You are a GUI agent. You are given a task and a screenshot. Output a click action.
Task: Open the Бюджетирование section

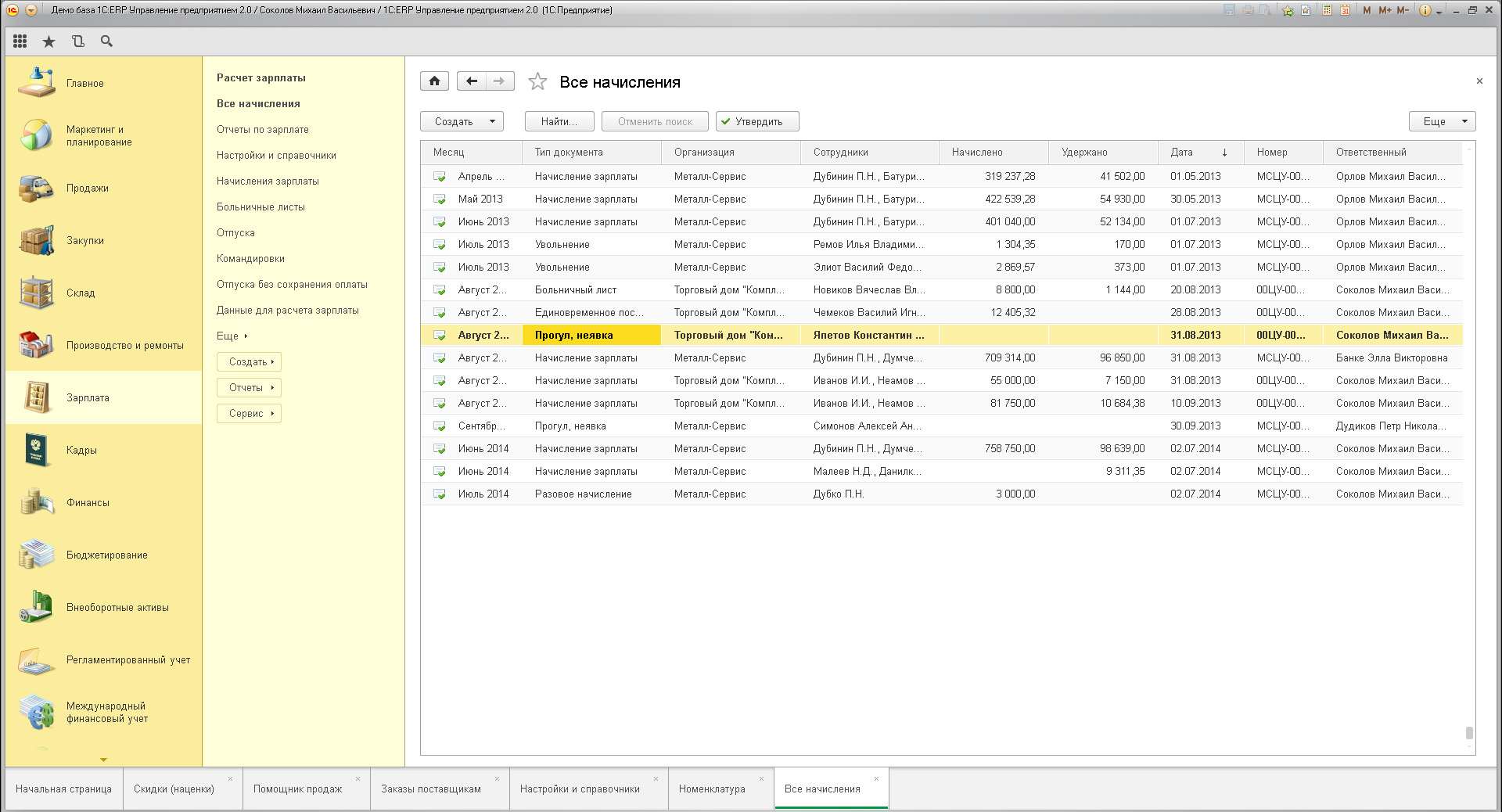tap(103, 555)
